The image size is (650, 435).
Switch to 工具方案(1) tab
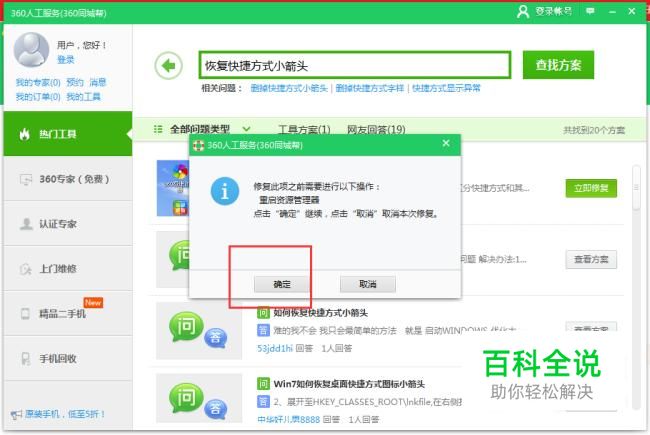click(304, 130)
